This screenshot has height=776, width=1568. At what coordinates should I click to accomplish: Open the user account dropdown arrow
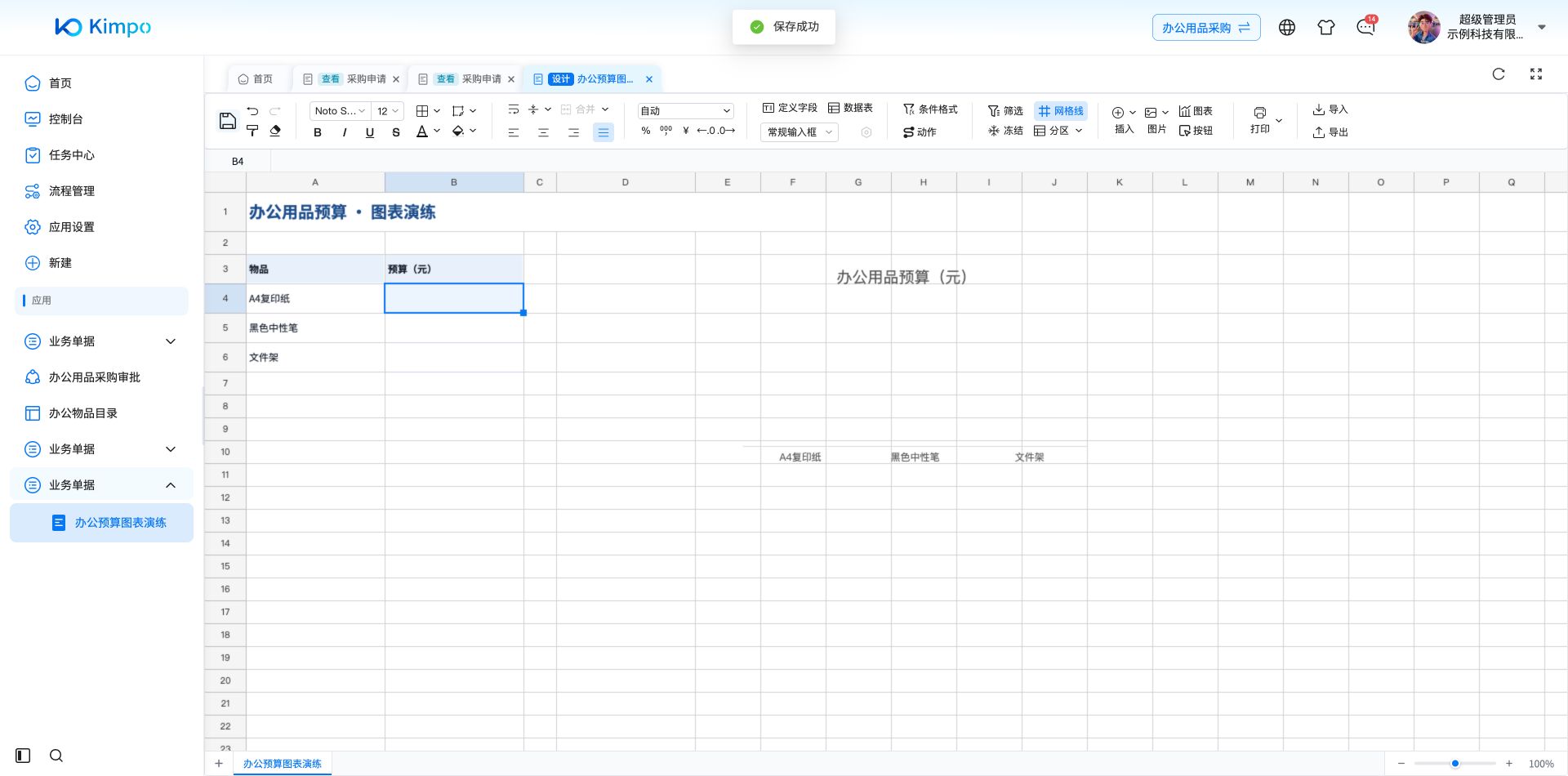[1542, 27]
